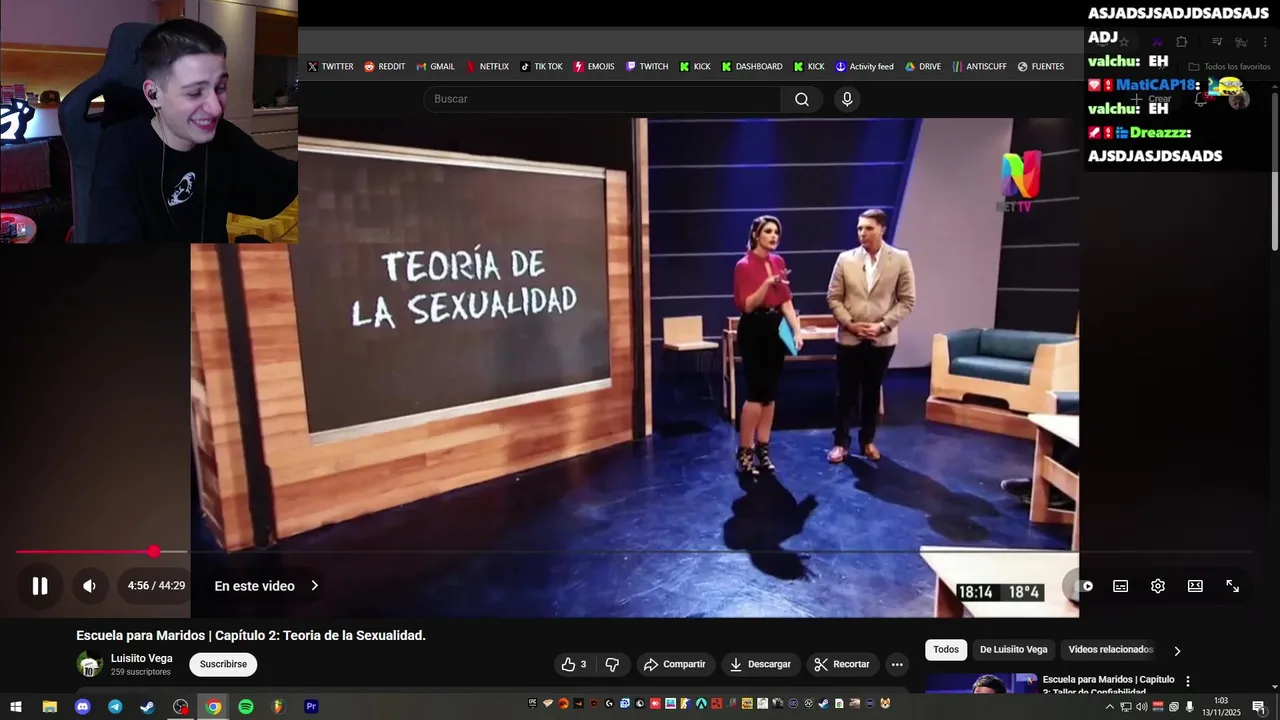This screenshot has width=1280, height=720.
Task: Click the Compartir share button
Action: click(x=675, y=664)
